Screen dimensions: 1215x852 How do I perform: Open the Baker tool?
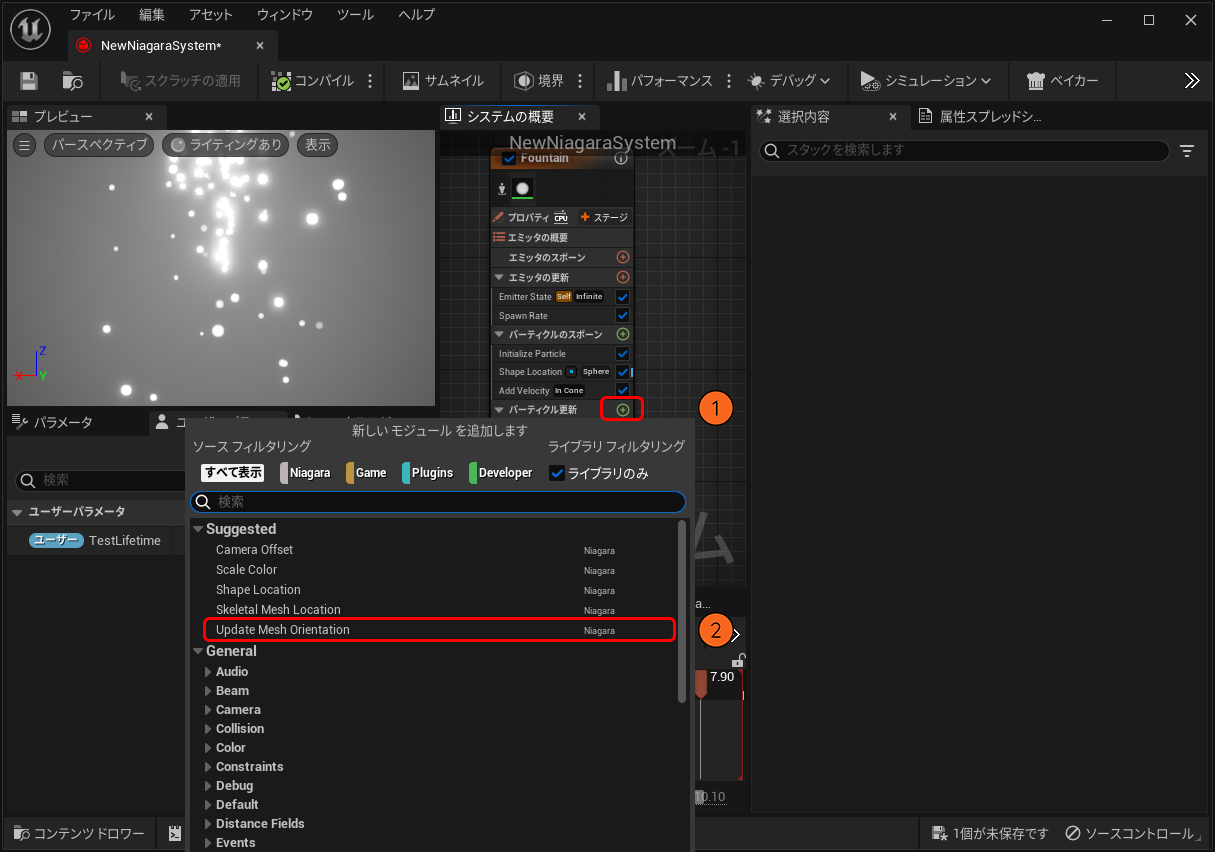tap(1062, 81)
